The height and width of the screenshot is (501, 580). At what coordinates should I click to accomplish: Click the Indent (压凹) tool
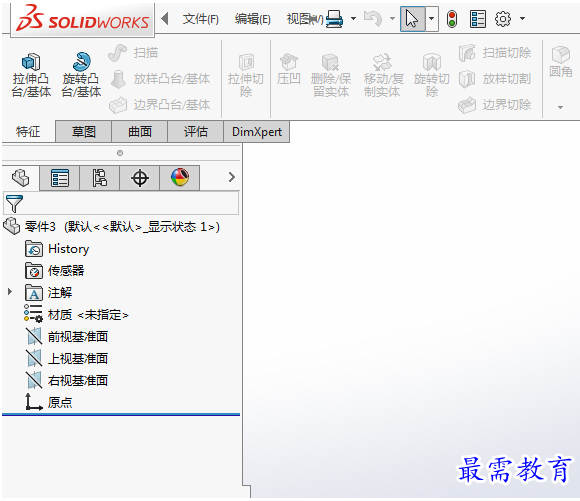pos(289,69)
